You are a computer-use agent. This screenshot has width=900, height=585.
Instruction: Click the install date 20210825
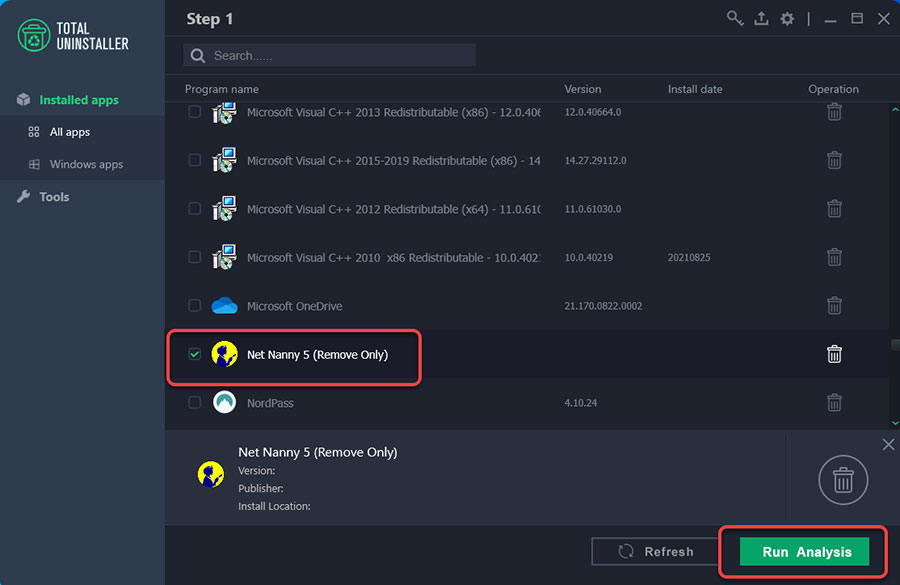click(689, 257)
